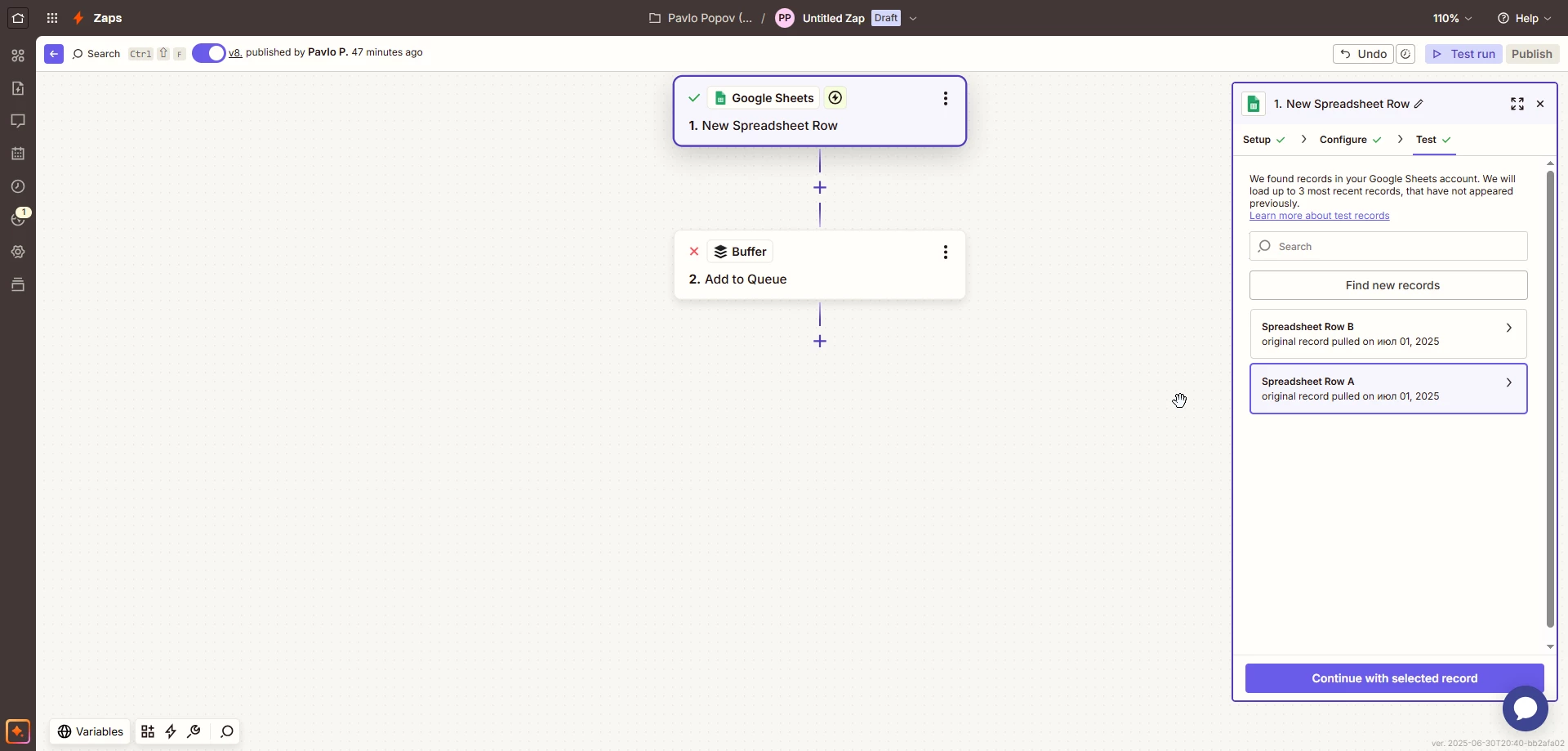
Task: Open the notes comment sidebar icon
Action: click(18, 121)
